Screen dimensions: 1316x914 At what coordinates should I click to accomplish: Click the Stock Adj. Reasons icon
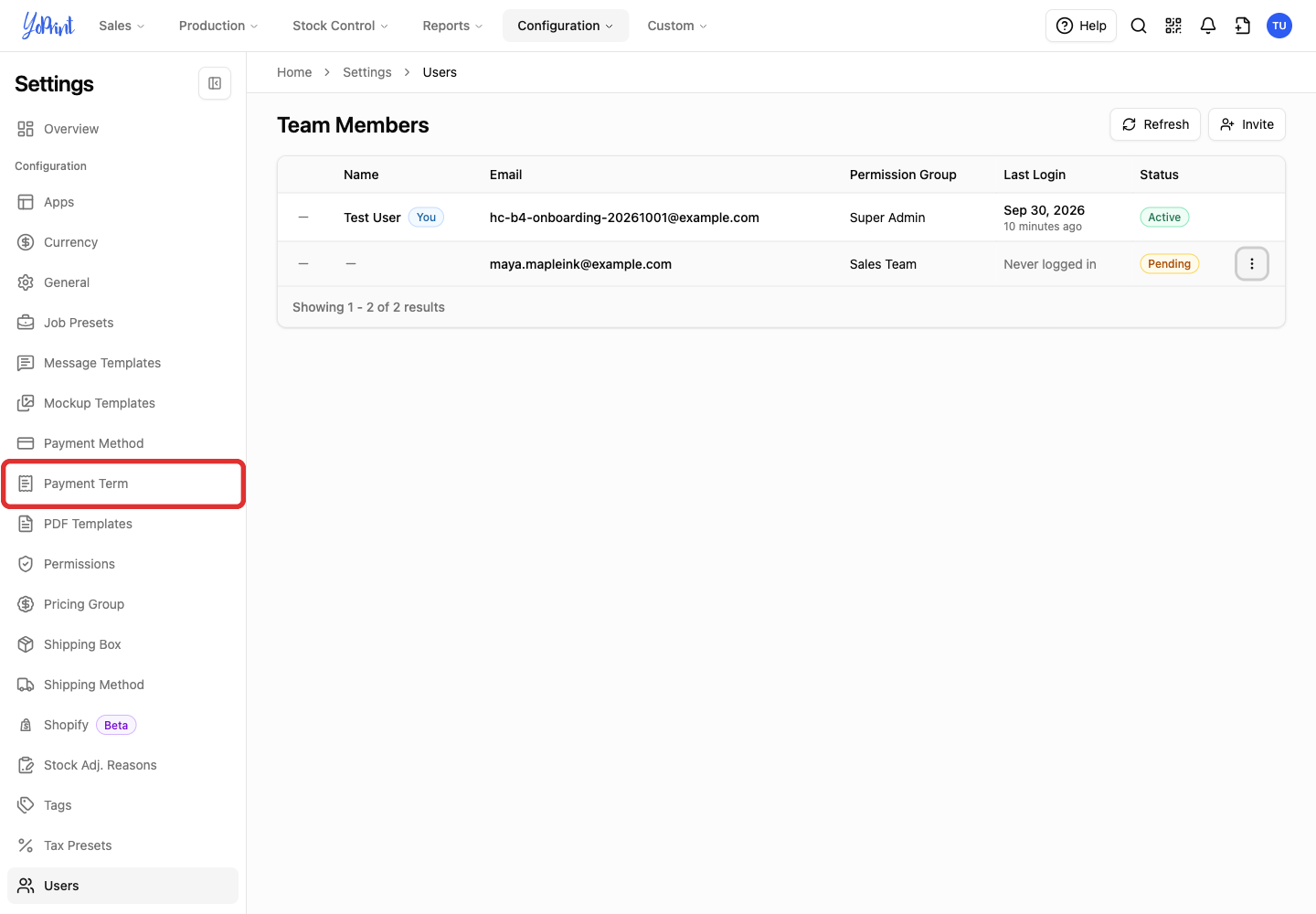(26, 765)
